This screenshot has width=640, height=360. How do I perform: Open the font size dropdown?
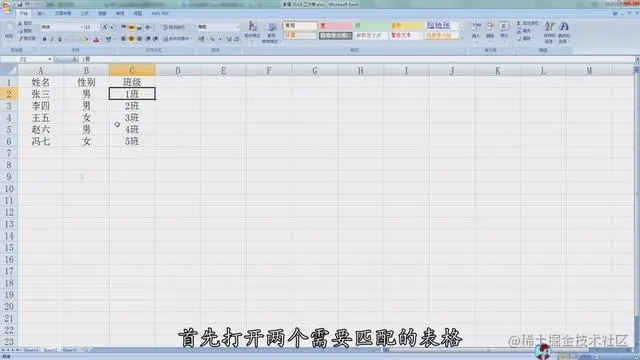[x=97, y=27]
